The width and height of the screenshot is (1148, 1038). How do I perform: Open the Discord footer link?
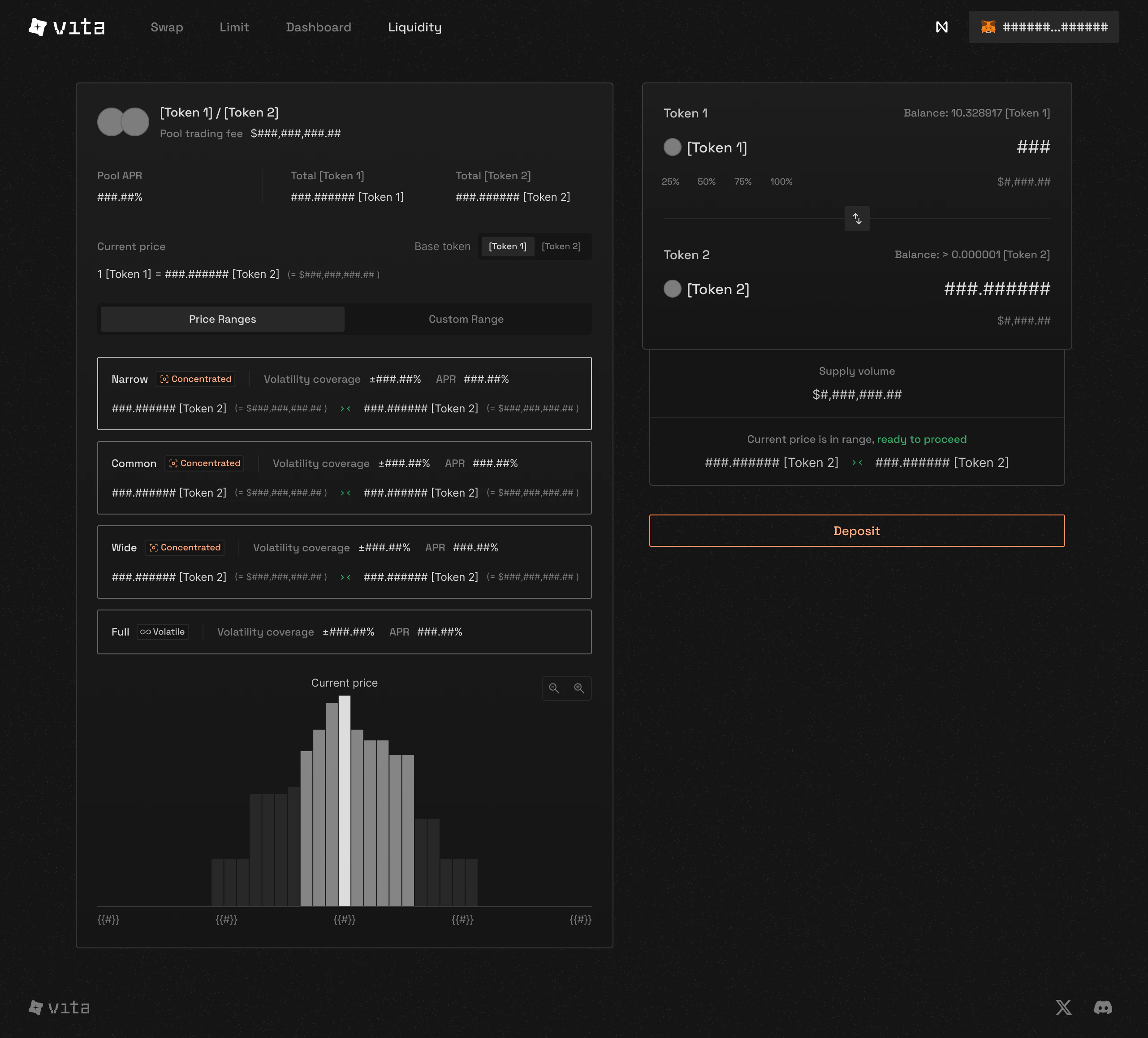[x=1103, y=1007]
